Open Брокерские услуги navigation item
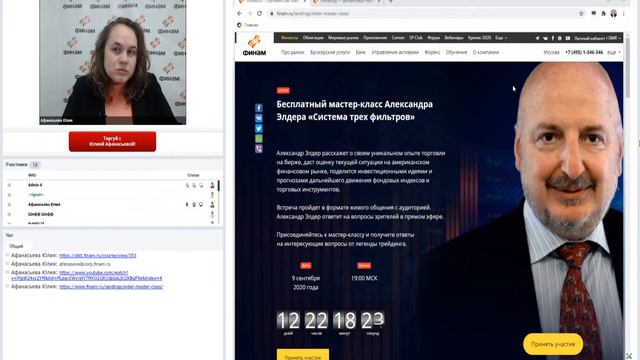This screenshot has width=640, height=360. point(330,52)
